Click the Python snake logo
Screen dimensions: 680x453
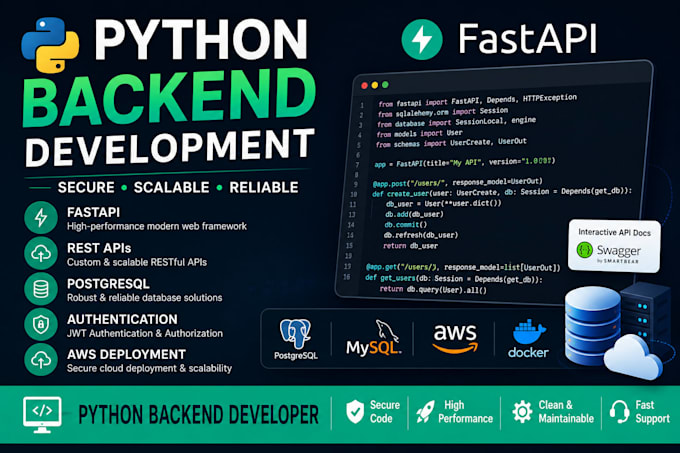pos(50,45)
